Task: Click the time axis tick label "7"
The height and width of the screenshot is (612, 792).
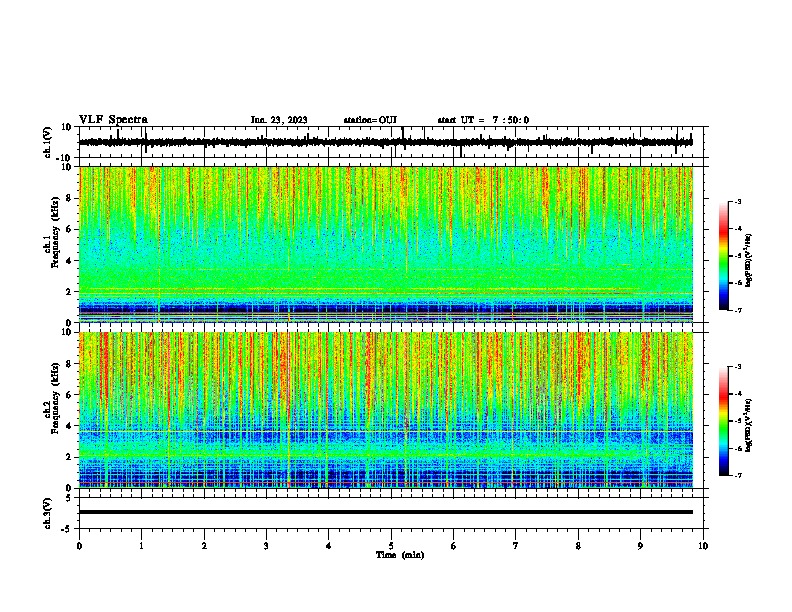Action: (516, 546)
